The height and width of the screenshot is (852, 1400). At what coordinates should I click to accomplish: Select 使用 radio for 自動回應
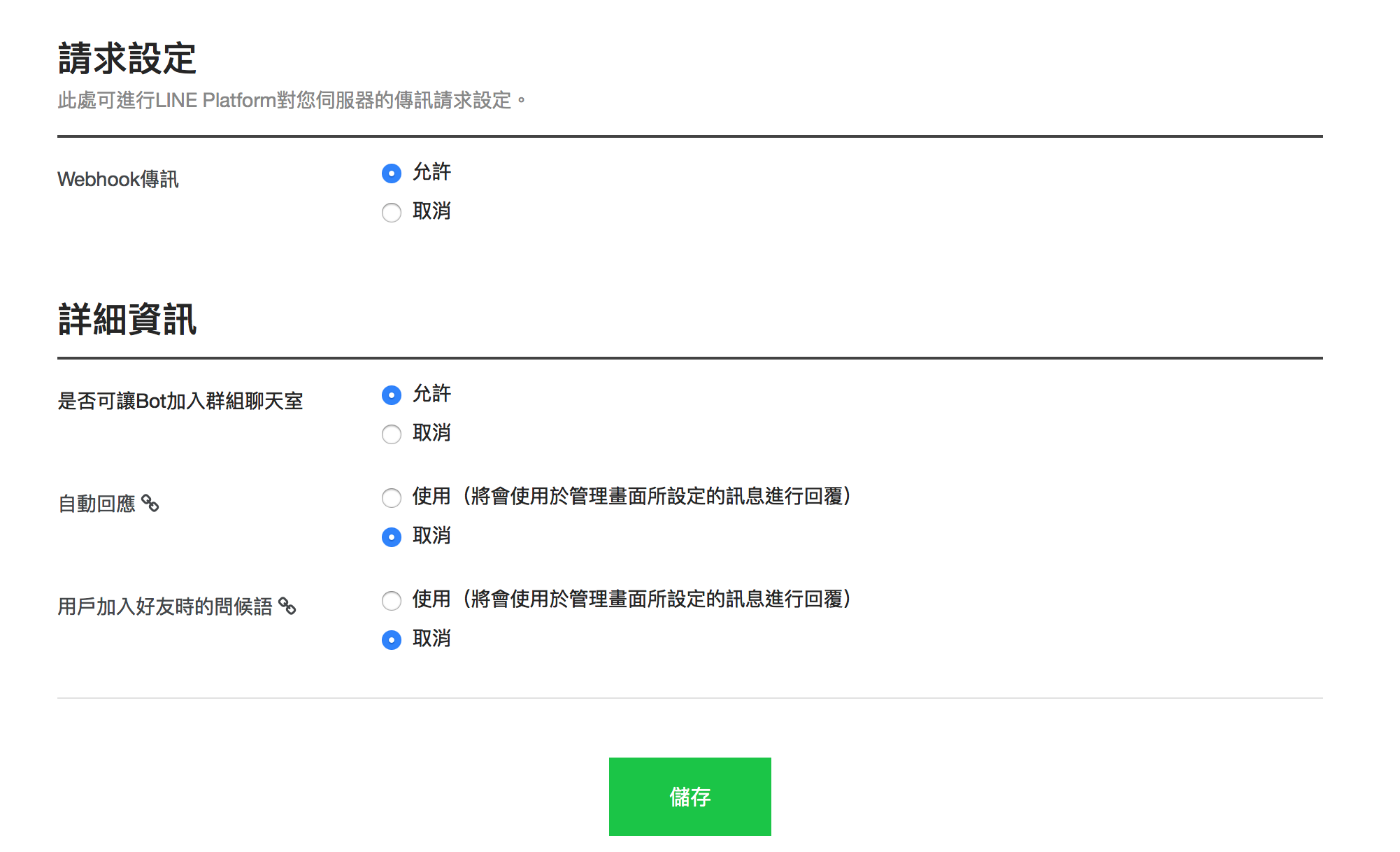[392, 497]
